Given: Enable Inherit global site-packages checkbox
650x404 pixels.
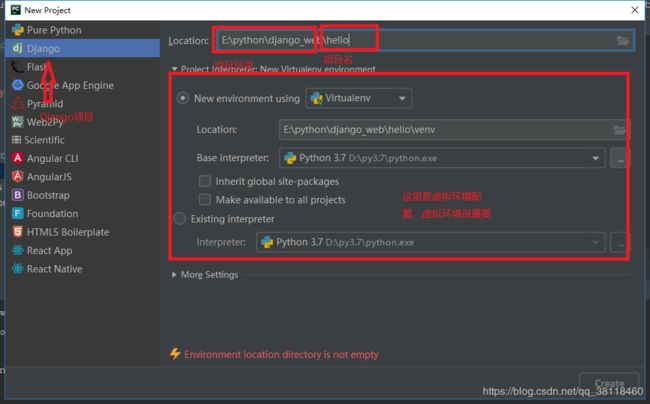Looking at the screenshot, I should point(205,181).
